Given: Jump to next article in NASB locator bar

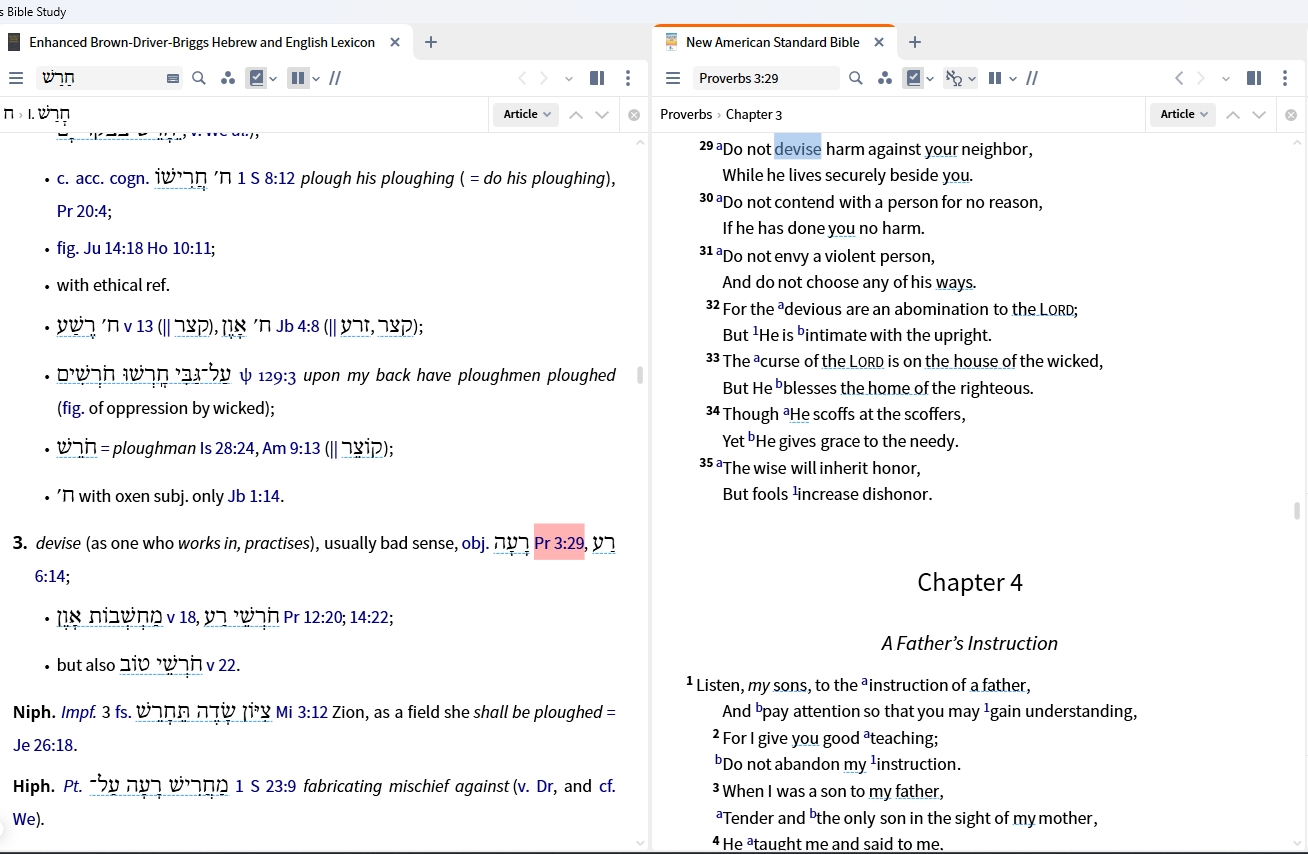Looking at the screenshot, I should pos(1259,114).
